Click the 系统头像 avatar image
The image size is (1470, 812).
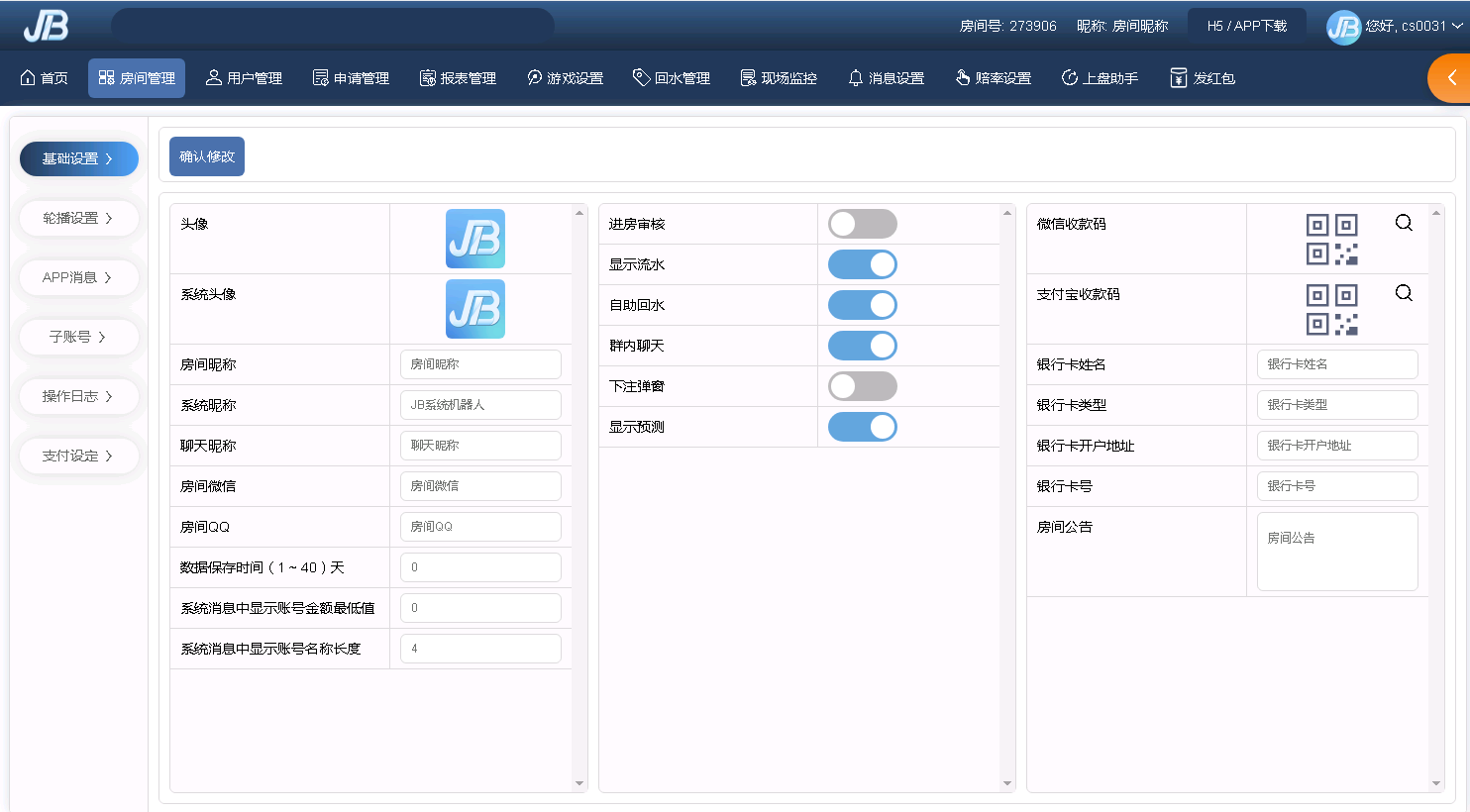[x=475, y=309]
